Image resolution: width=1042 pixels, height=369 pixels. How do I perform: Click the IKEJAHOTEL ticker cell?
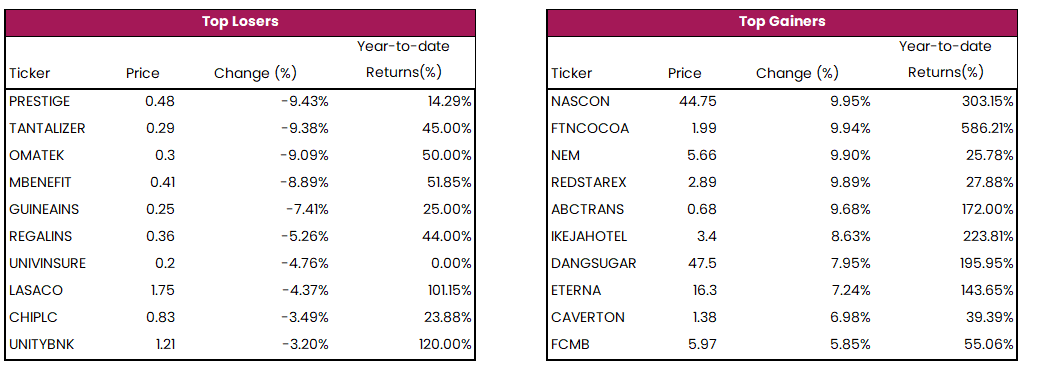pyautogui.click(x=589, y=236)
